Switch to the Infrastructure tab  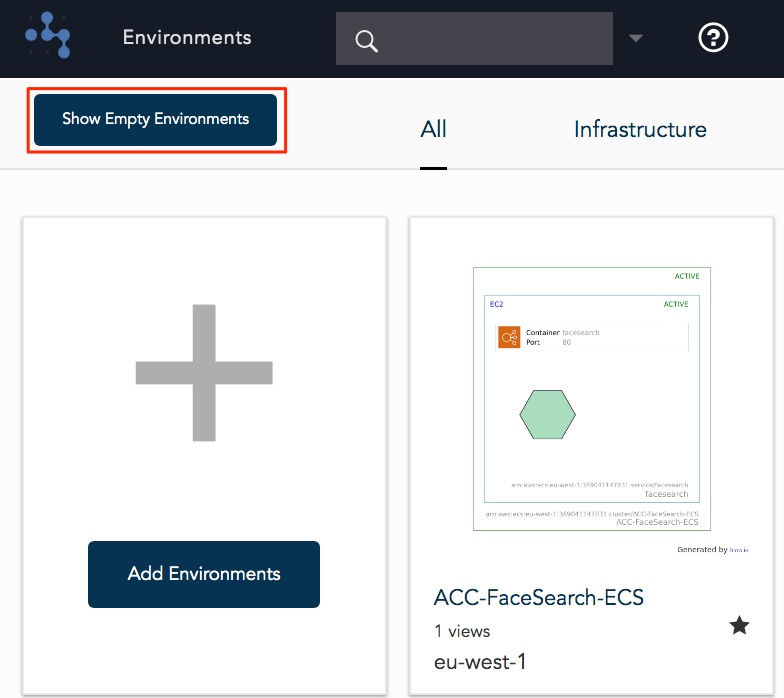coord(640,130)
